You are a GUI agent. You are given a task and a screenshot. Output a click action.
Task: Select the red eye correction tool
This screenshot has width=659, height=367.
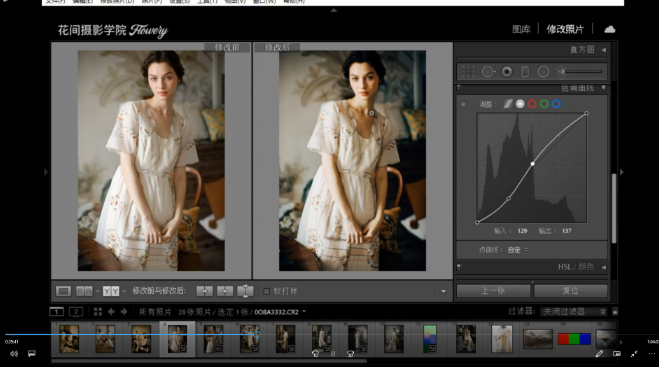point(507,71)
